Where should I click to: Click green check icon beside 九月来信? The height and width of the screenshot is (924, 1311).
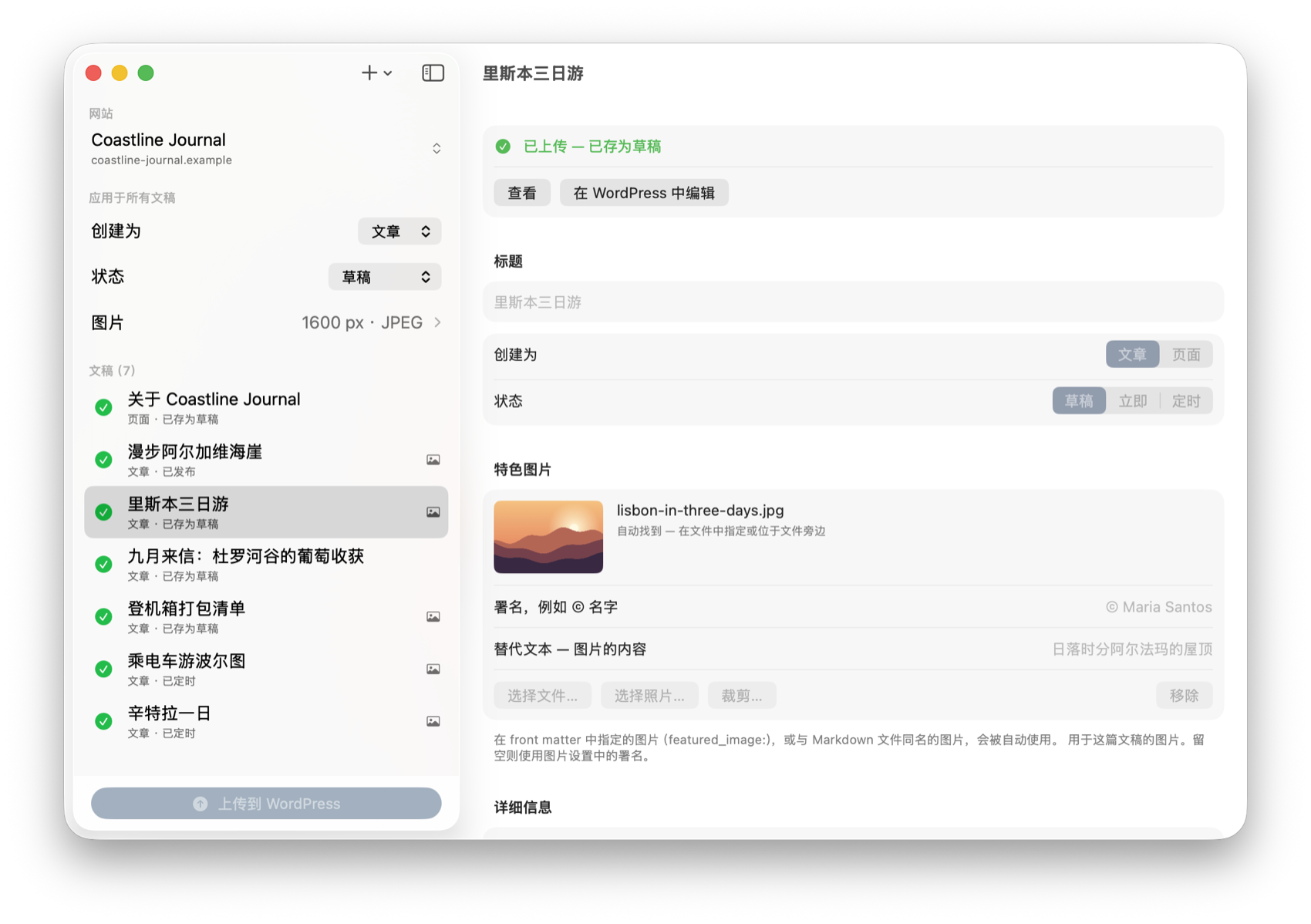click(x=103, y=565)
